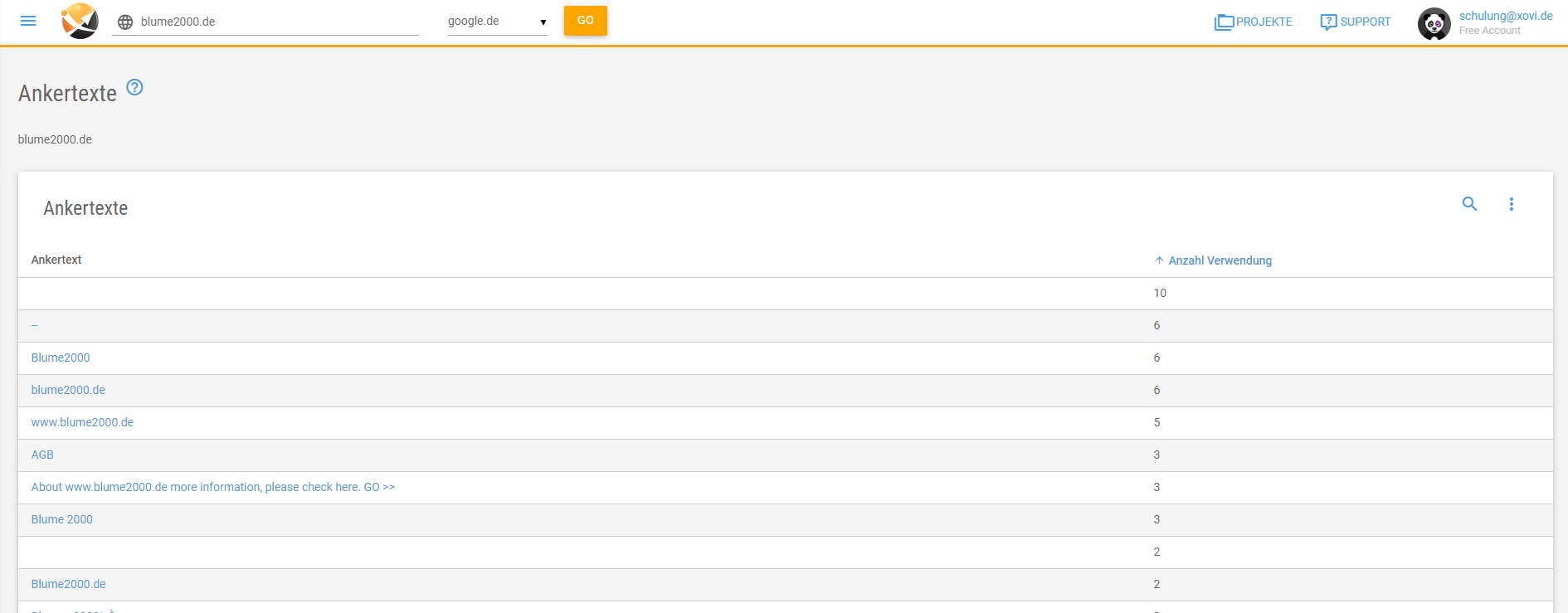Open the three-dot table options menu
This screenshot has width=1568, height=613.
[1512, 204]
